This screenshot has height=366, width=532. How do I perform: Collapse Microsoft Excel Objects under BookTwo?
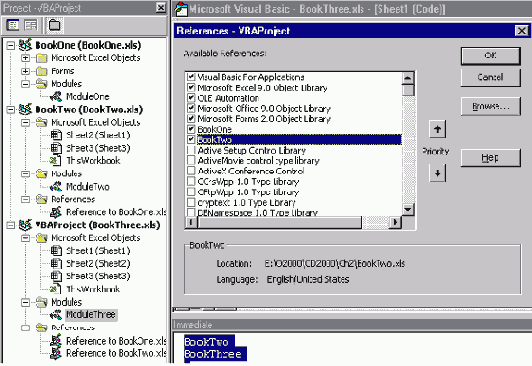point(25,122)
